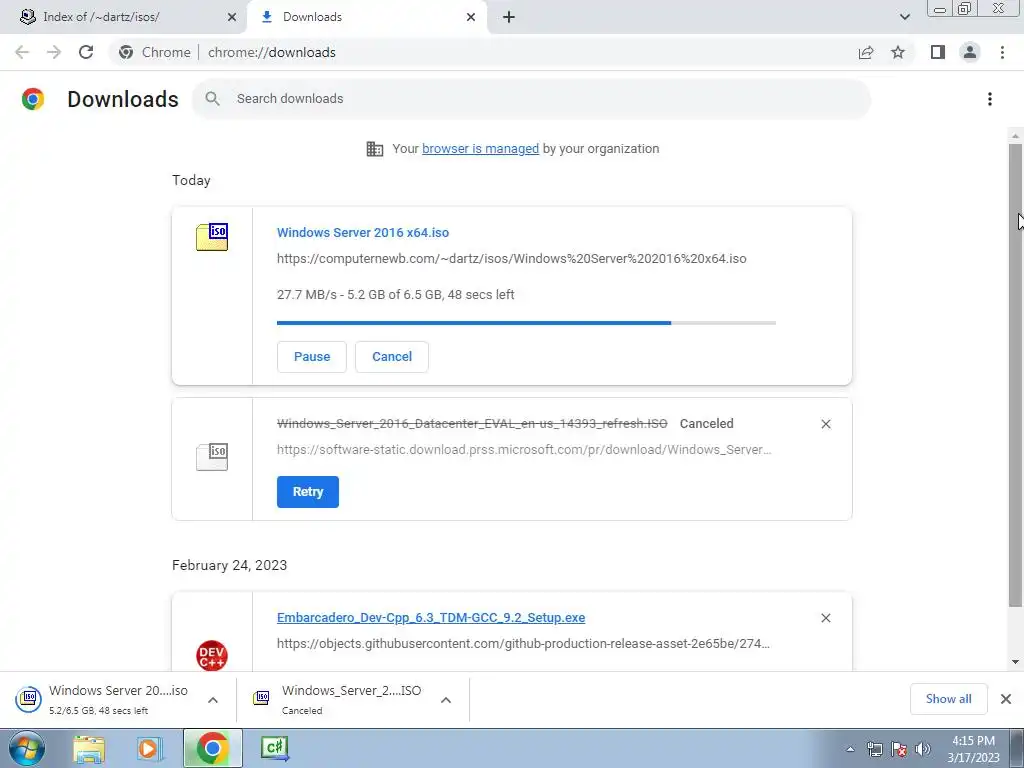1024x768 pixels.
Task: Click the Dev-C++ installer icon
Action: (212, 655)
